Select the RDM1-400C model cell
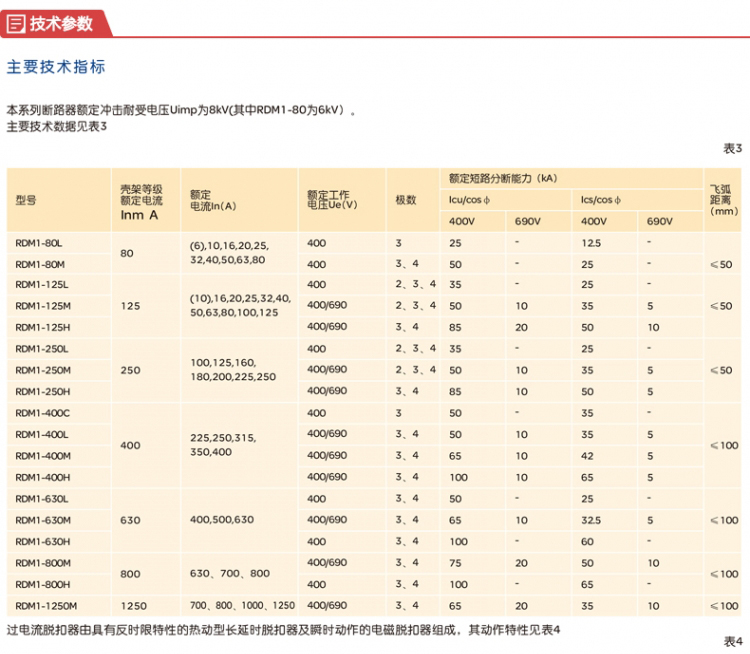The height and width of the screenshot is (654, 750). point(43,413)
